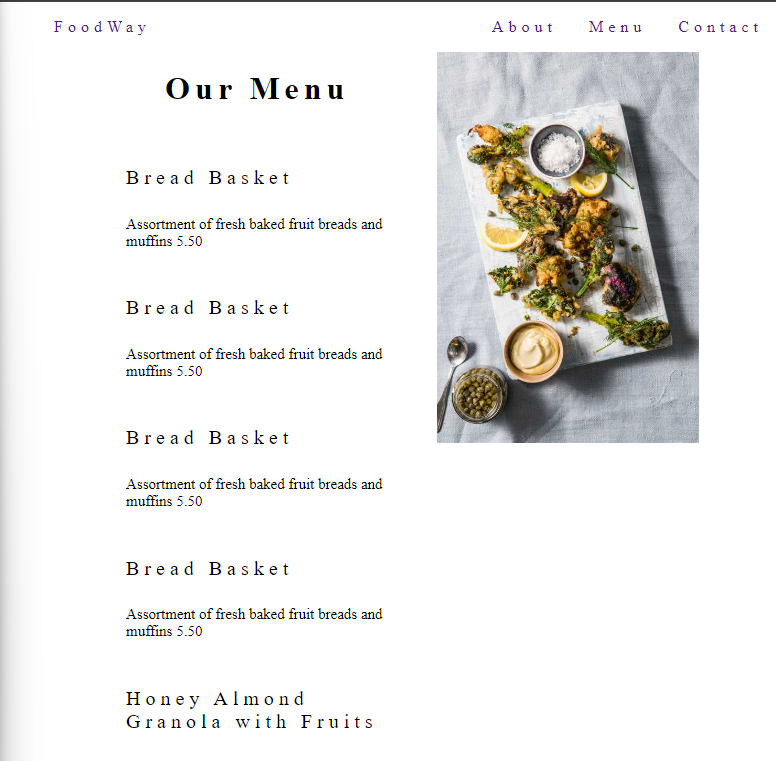Click the first fruit breads and muffins description

(x=254, y=233)
